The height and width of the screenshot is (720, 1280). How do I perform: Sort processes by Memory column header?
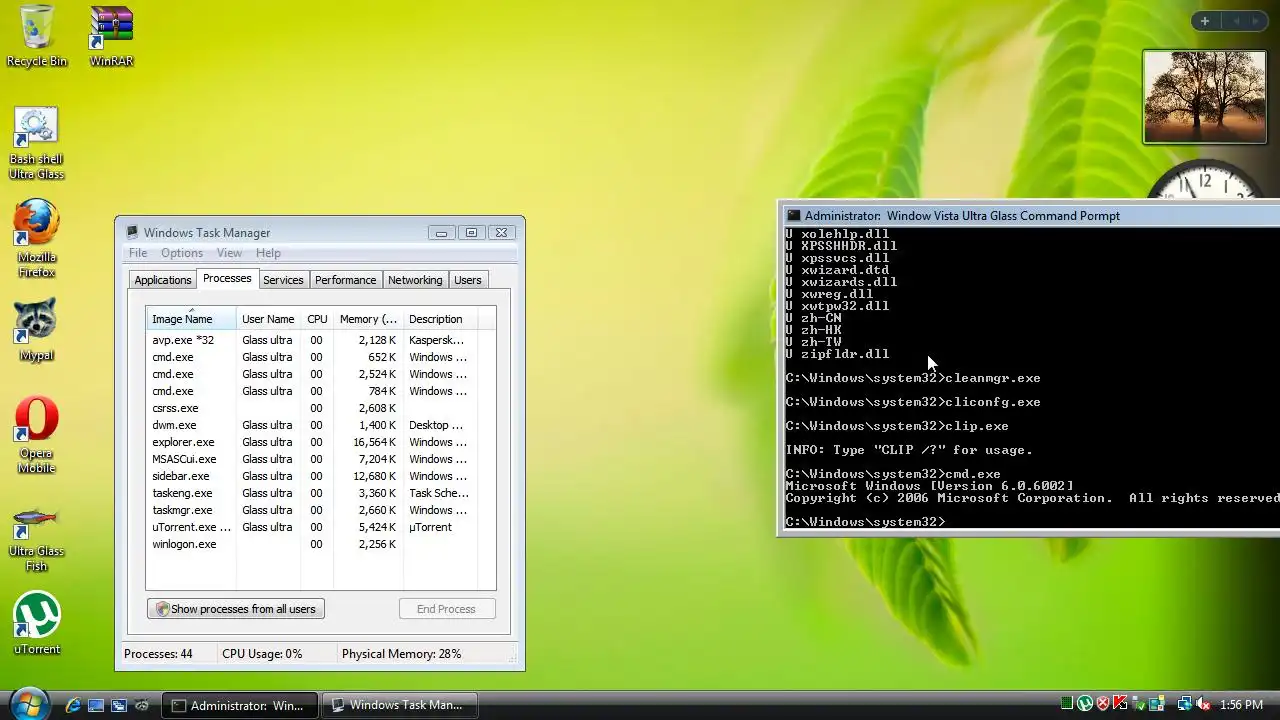[368, 319]
